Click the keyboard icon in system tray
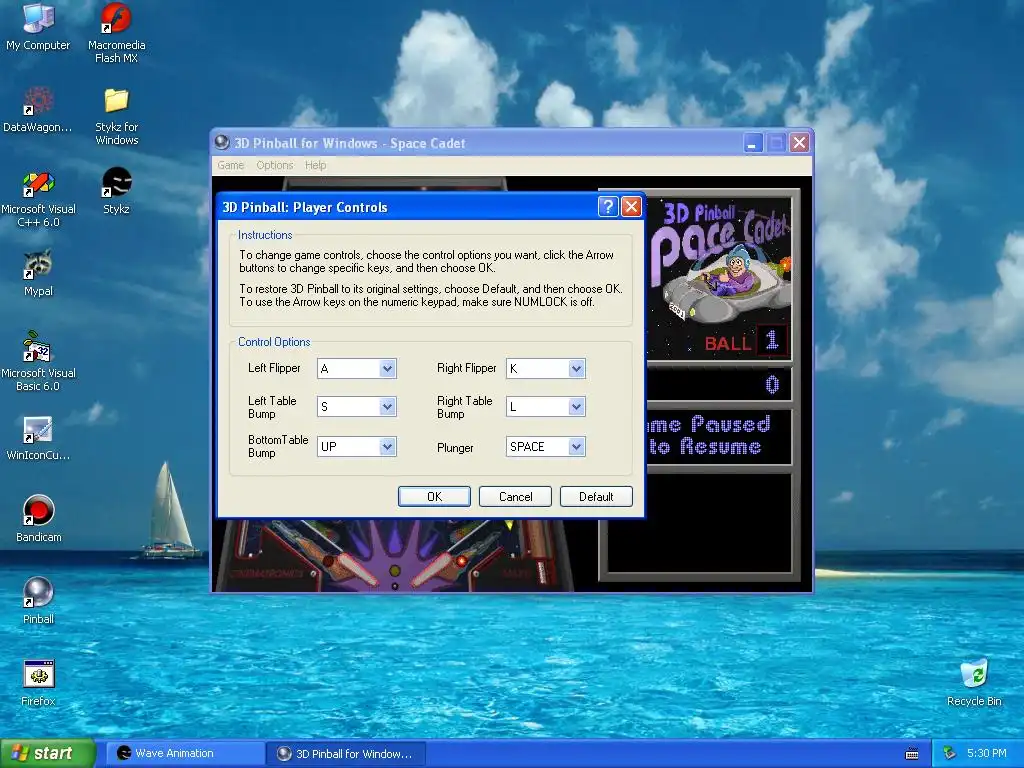Image resolution: width=1024 pixels, height=768 pixels. point(912,754)
